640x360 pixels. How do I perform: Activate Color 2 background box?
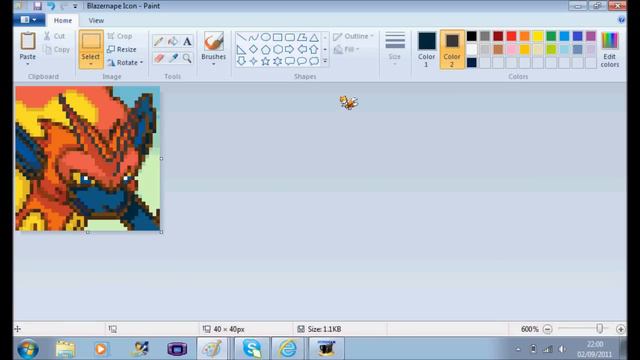point(451,49)
